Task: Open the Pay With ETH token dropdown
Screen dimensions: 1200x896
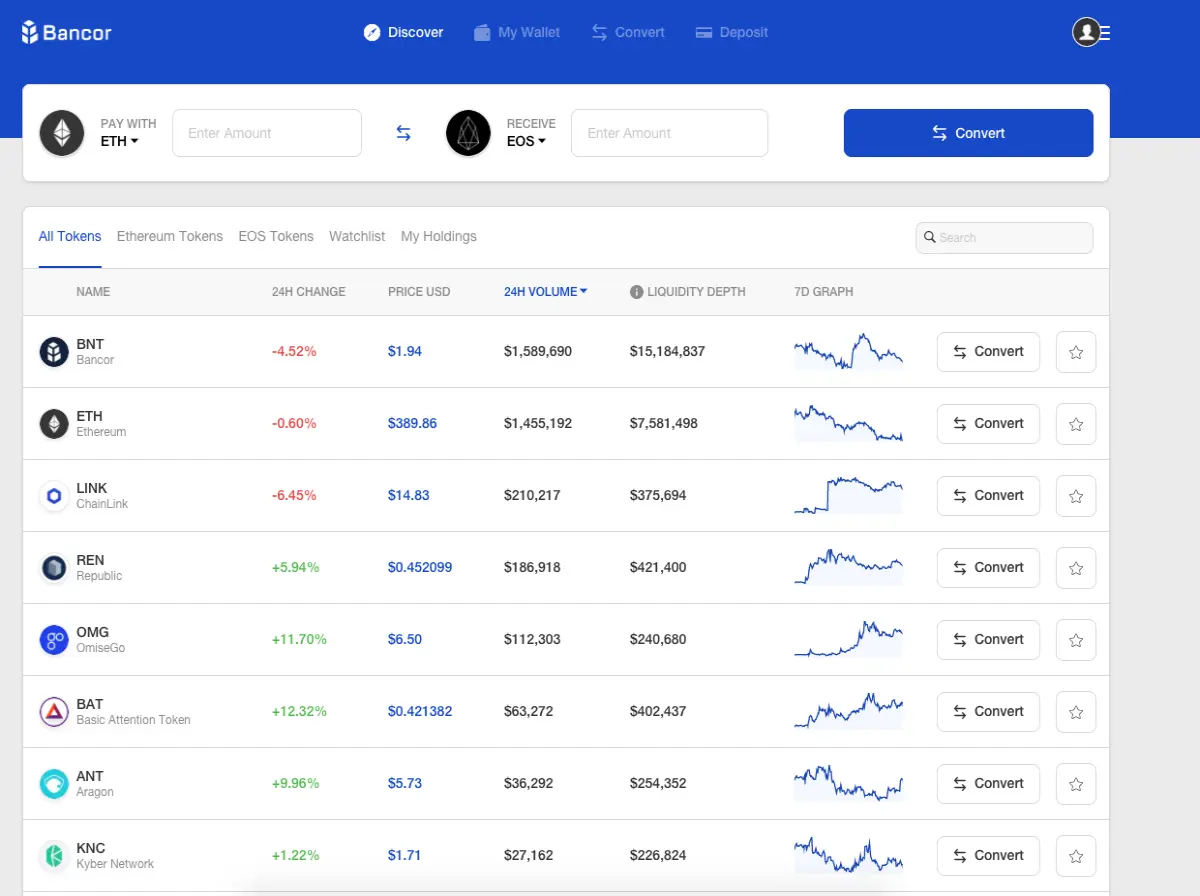Action: pos(119,141)
